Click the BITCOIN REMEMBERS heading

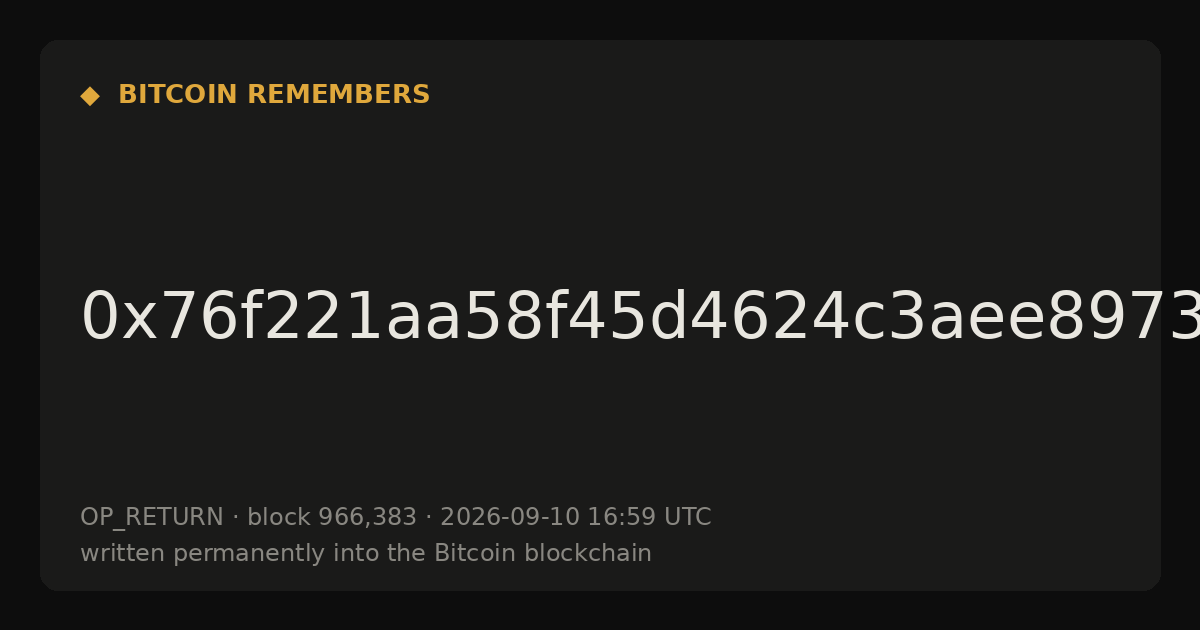(274, 95)
